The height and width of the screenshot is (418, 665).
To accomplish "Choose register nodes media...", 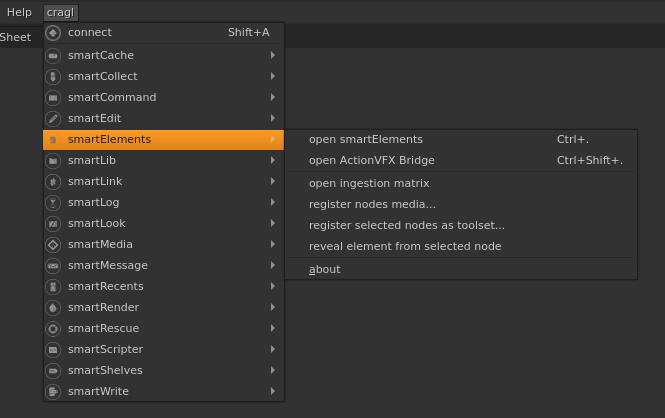I will tap(462, 204).
